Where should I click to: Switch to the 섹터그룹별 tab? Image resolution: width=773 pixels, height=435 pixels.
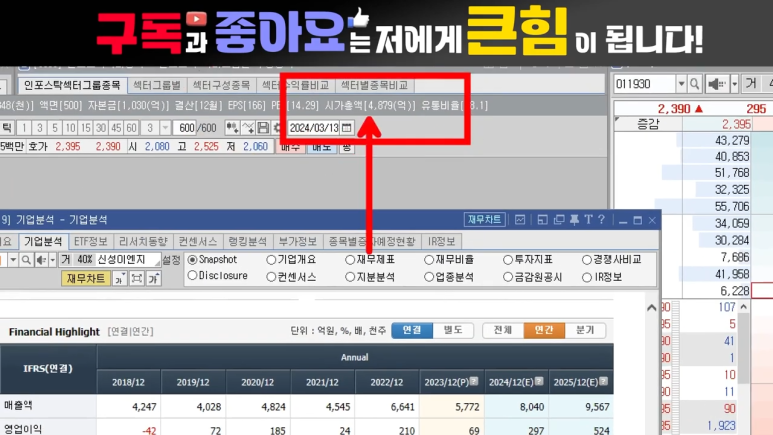157,85
